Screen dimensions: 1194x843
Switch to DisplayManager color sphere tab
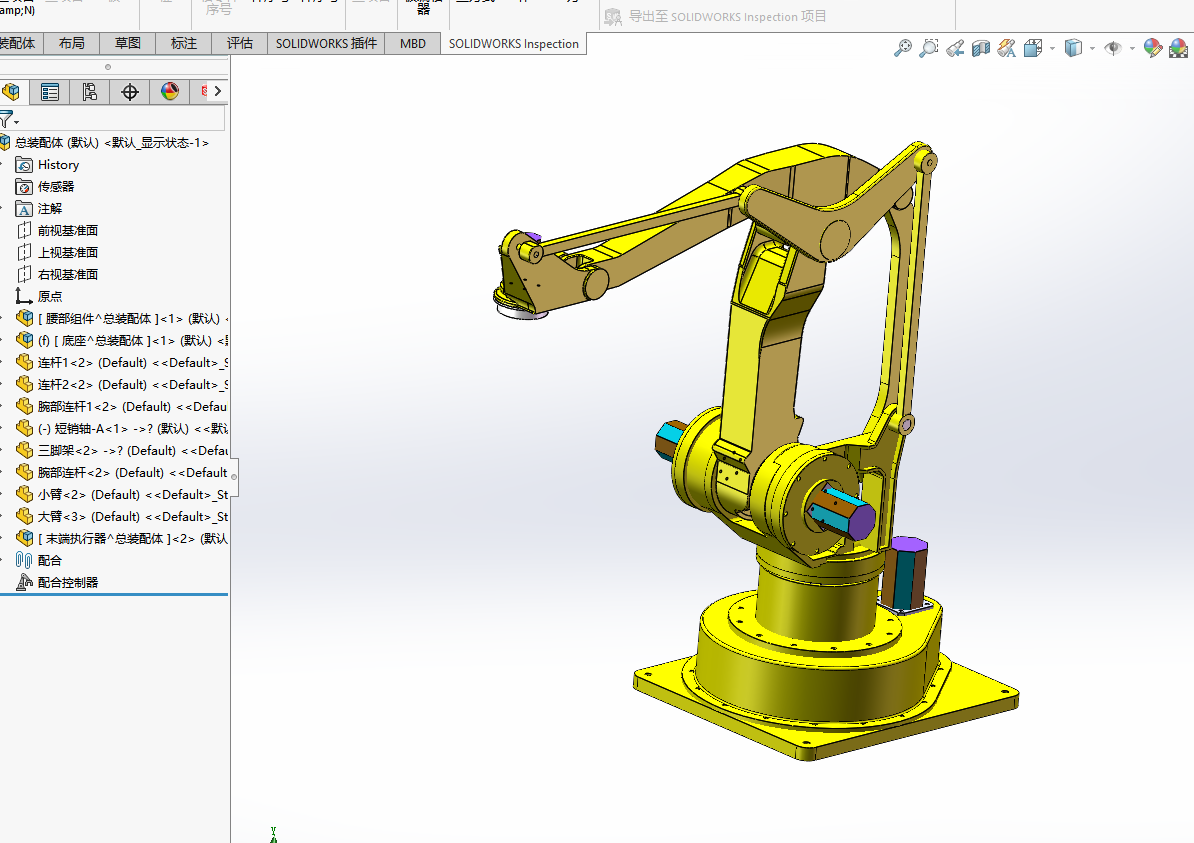170,92
